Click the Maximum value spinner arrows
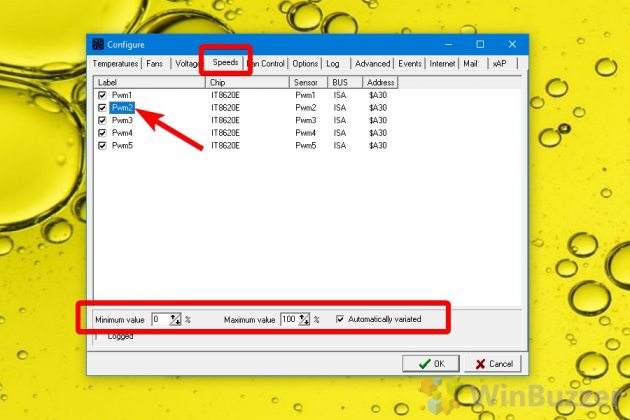 click(x=305, y=319)
